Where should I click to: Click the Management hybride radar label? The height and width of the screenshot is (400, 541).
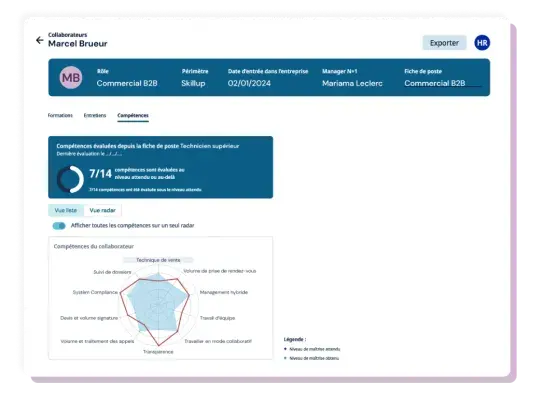click(224, 292)
